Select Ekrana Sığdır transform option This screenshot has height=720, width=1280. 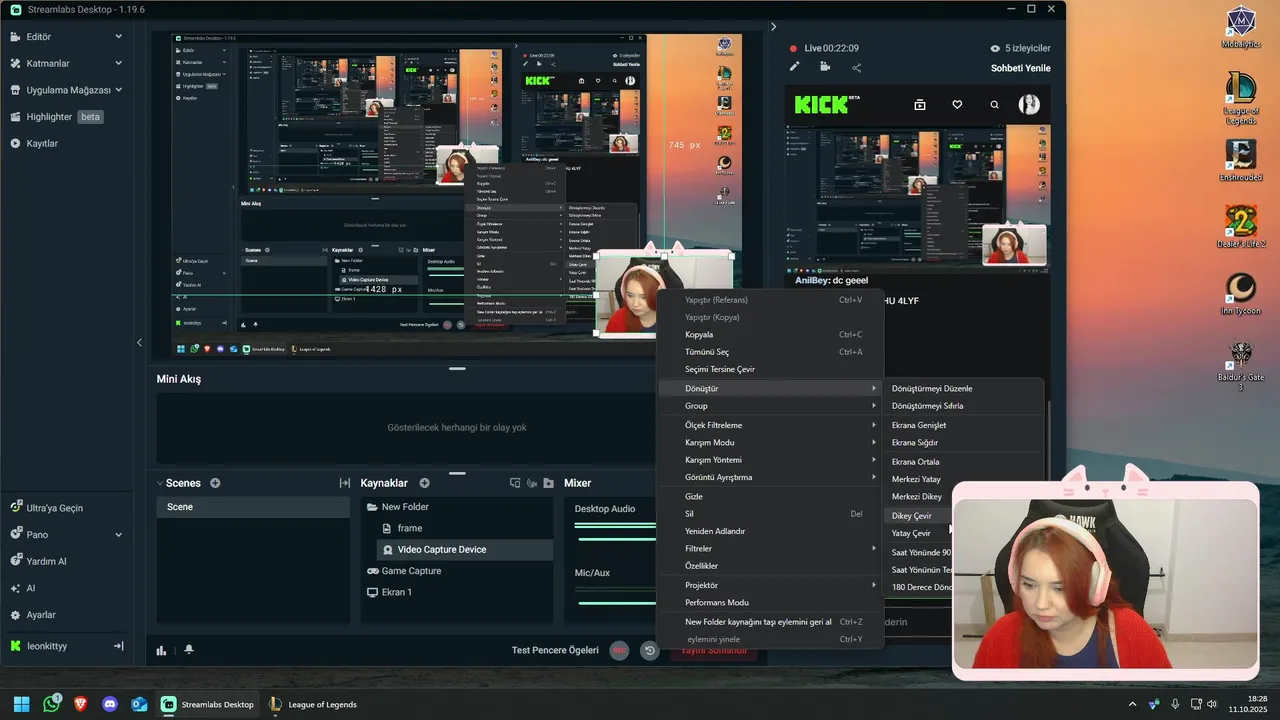(x=963, y=442)
